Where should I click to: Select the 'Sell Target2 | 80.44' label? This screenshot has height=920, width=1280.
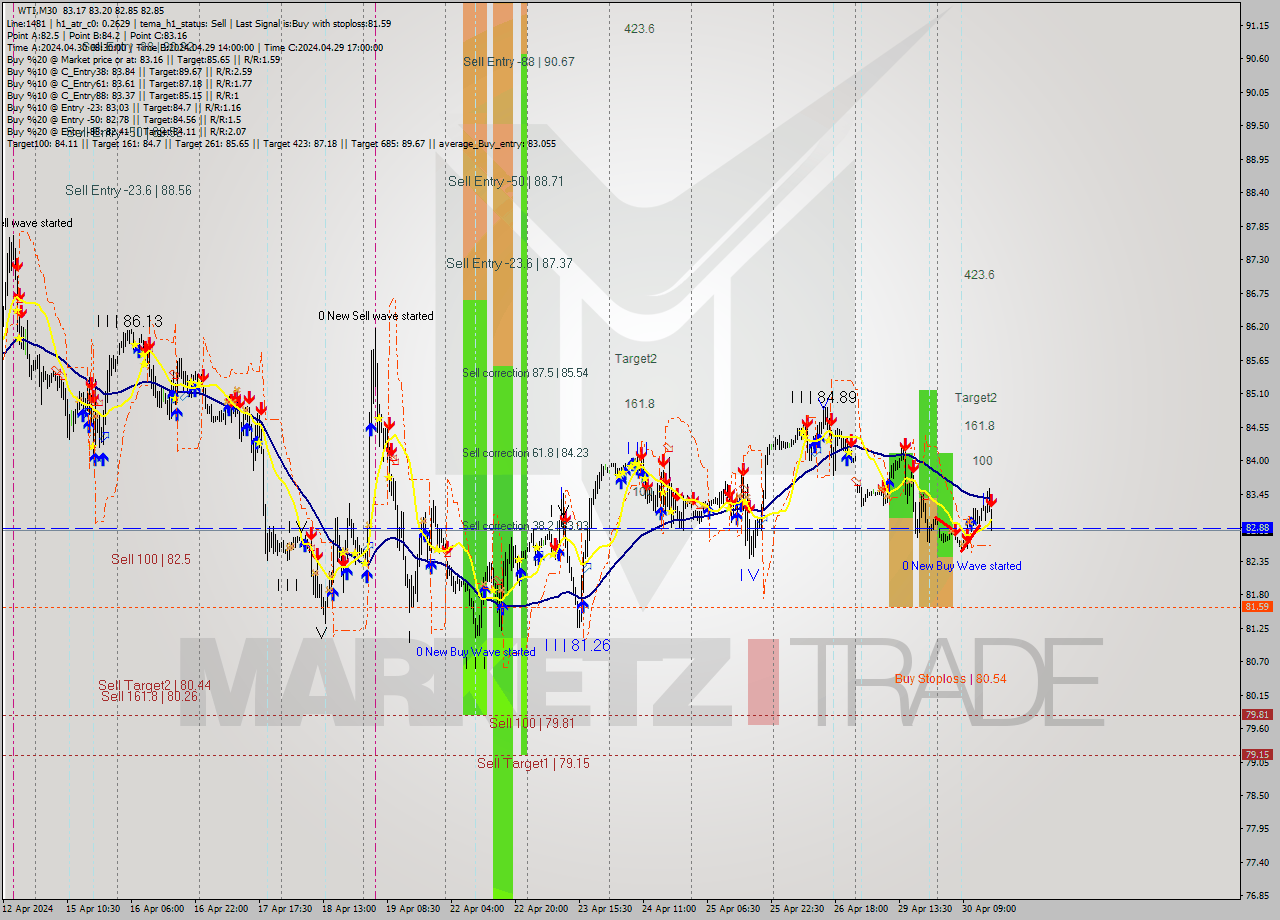154,685
